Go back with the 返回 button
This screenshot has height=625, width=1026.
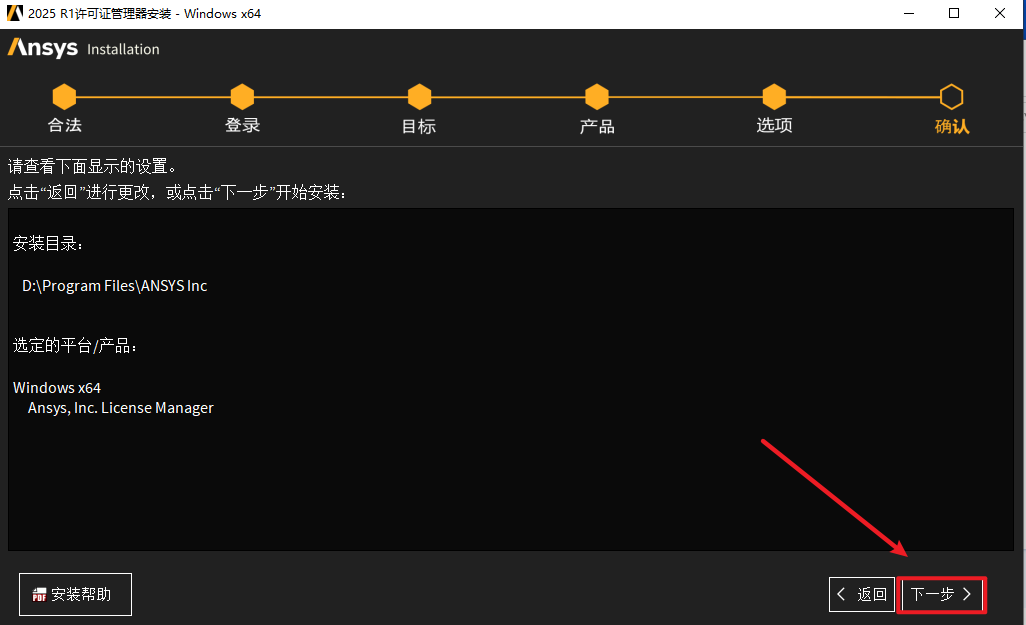[862, 594]
